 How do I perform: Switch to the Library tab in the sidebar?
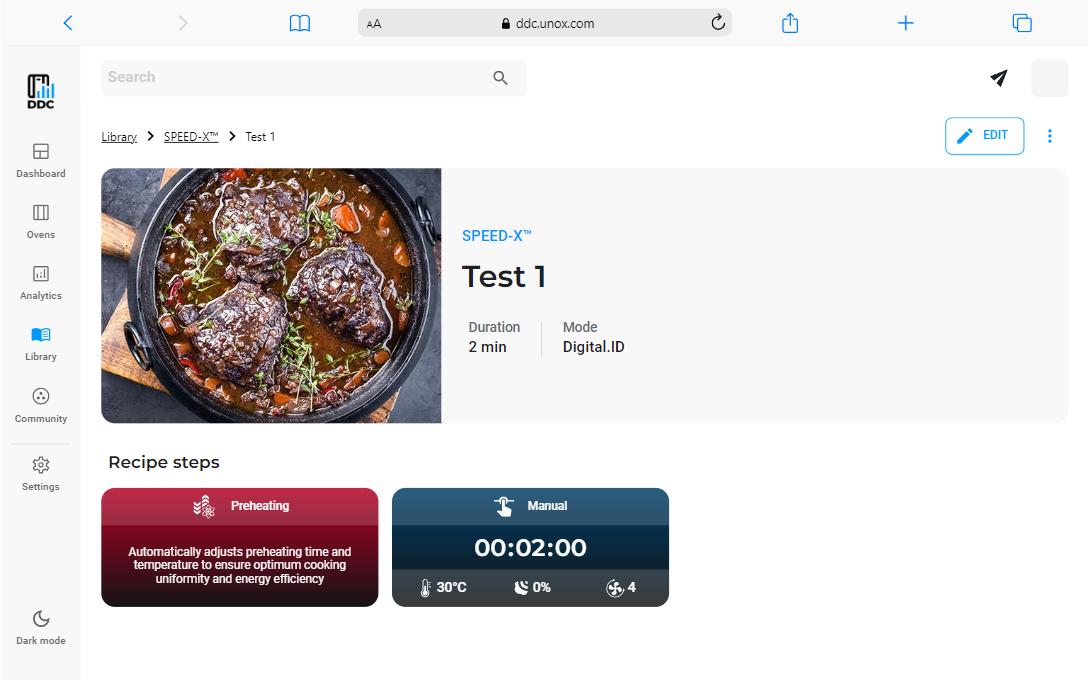point(40,344)
